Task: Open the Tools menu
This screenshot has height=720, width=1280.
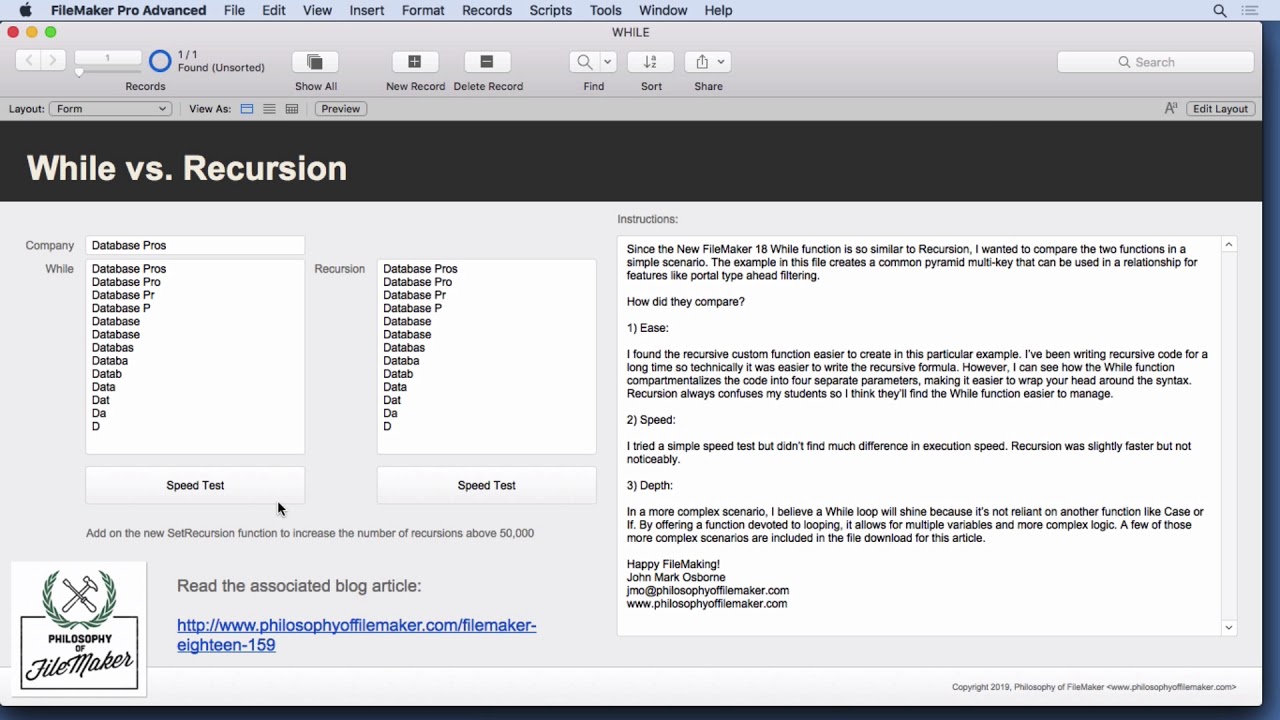Action: click(605, 10)
